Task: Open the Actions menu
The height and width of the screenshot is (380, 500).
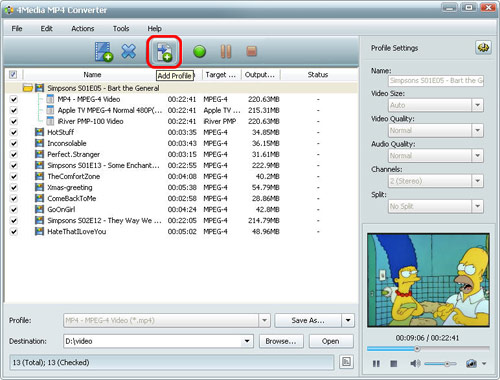Action: [x=83, y=28]
